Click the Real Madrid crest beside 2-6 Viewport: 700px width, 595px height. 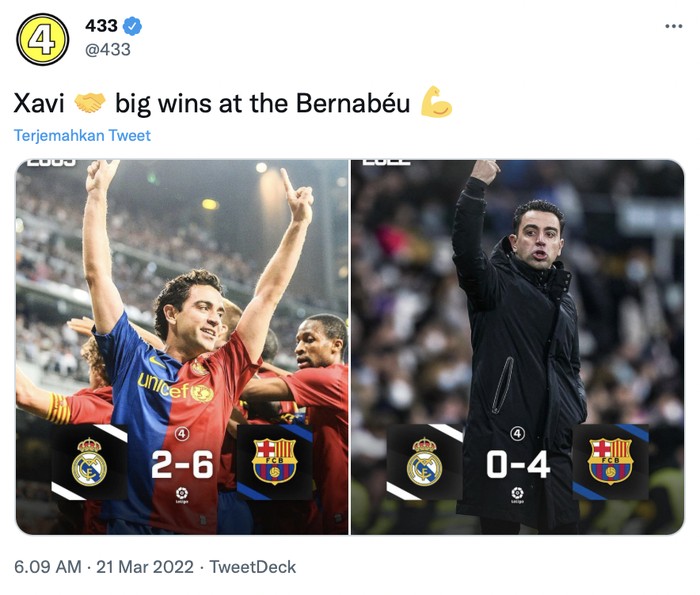pyautogui.click(x=89, y=462)
